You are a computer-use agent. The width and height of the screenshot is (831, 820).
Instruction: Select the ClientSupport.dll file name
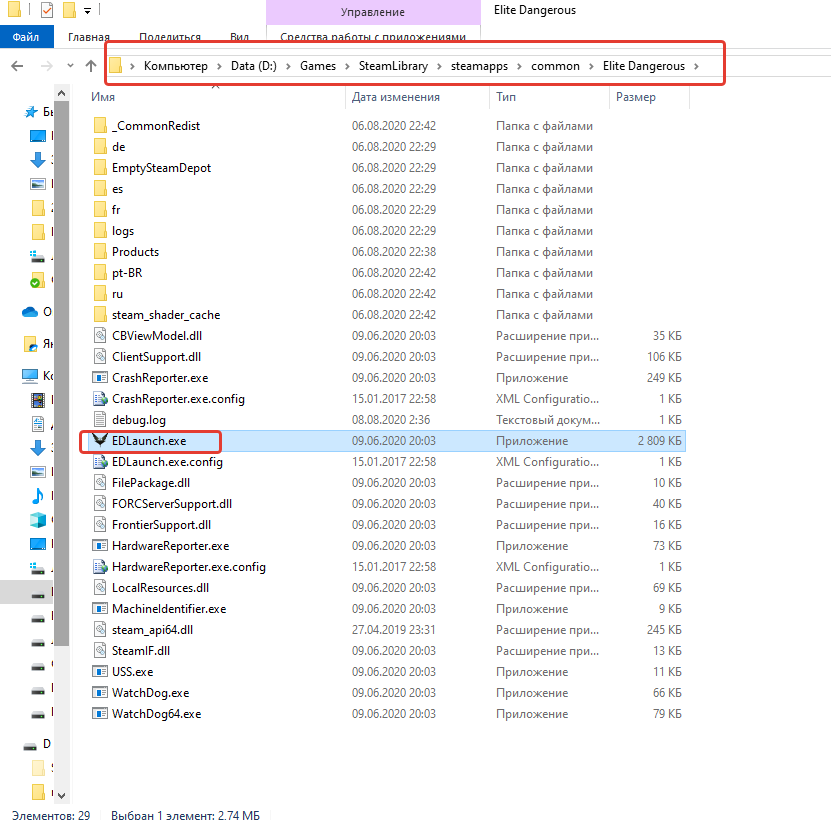[x=156, y=356]
